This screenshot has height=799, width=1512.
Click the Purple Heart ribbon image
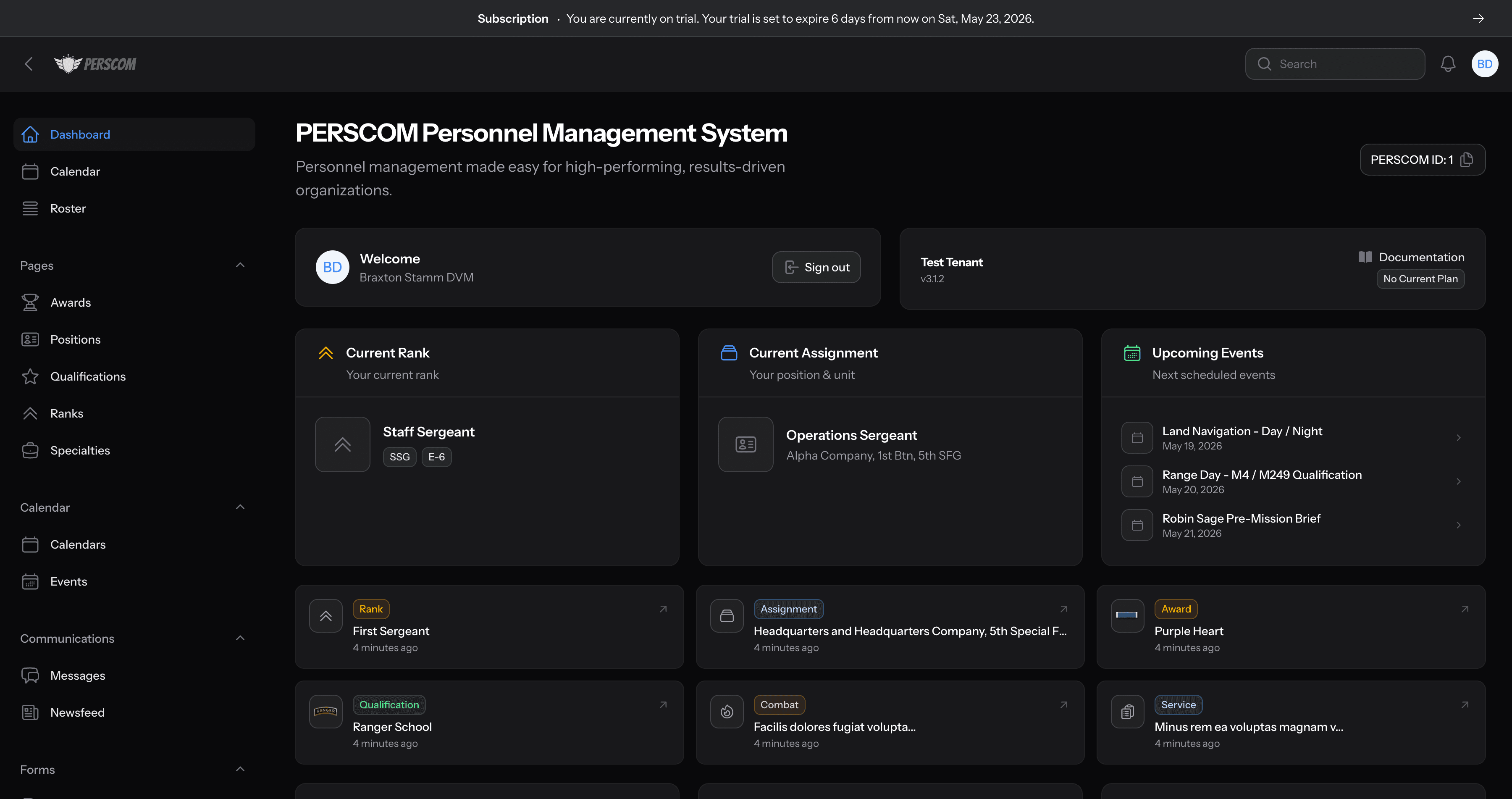(1128, 616)
